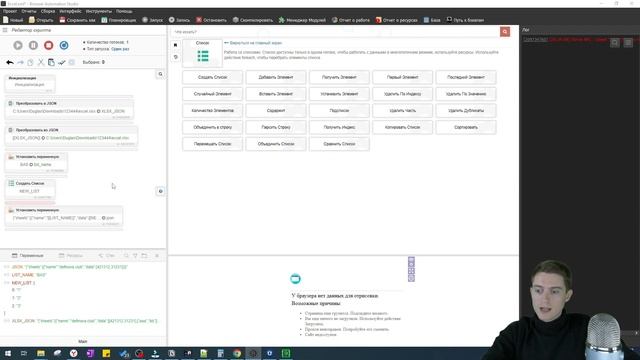Switch to the Переменные tab

pos(27,256)
